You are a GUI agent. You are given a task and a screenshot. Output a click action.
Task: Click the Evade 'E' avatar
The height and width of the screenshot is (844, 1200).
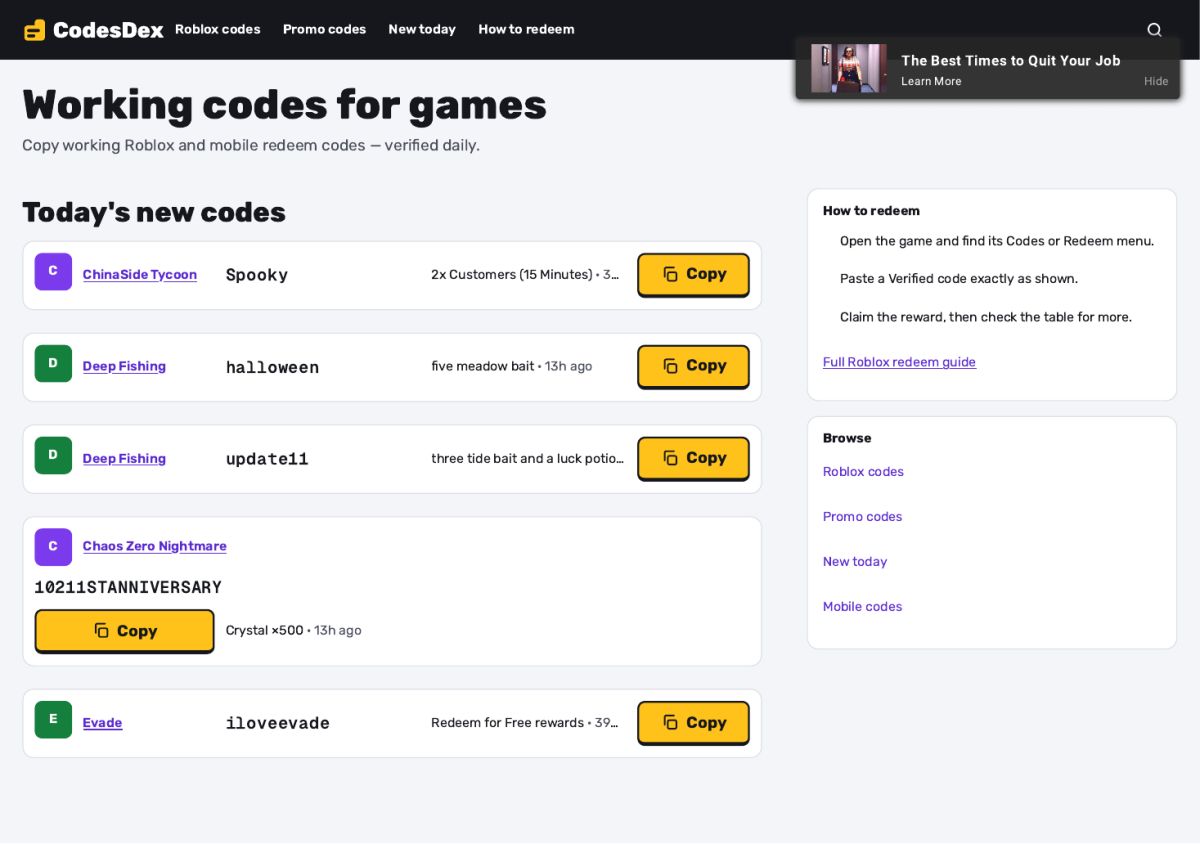click(53, 720)
